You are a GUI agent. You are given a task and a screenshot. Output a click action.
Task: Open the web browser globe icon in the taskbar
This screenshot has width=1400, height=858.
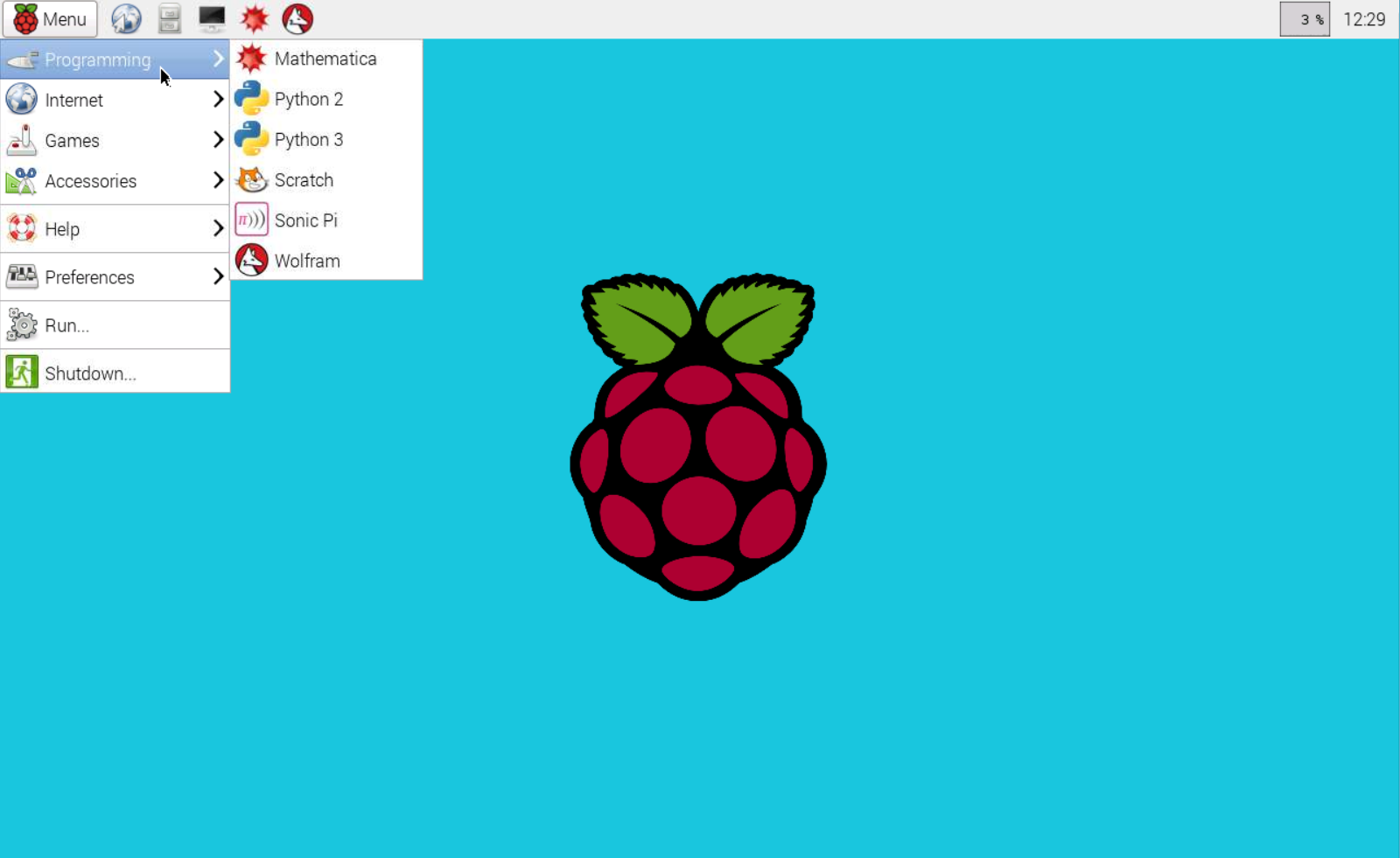tap(127, 19)
